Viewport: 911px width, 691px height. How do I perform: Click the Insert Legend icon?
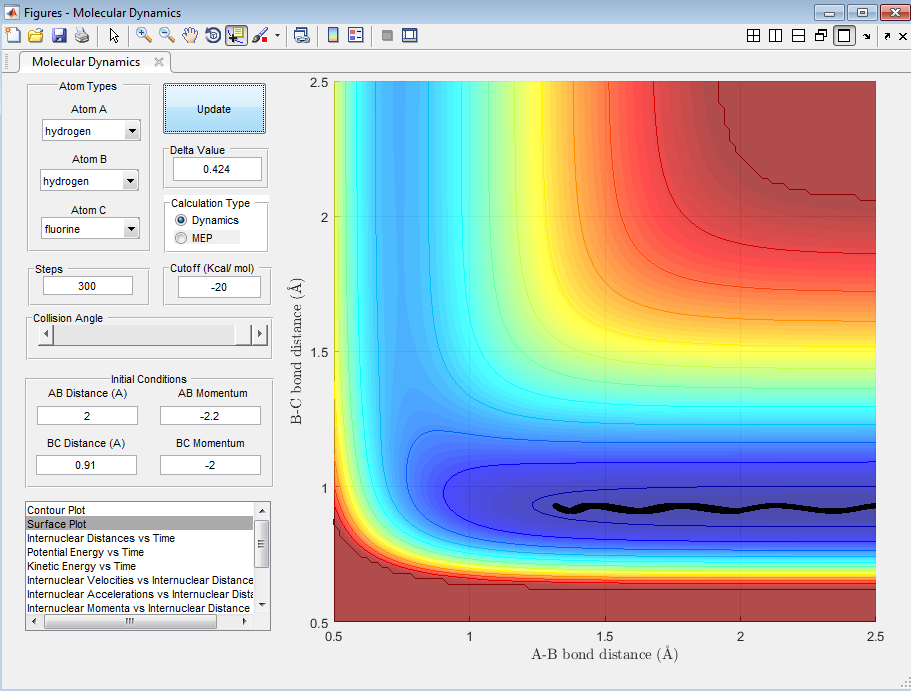click(x=355, y=35)
